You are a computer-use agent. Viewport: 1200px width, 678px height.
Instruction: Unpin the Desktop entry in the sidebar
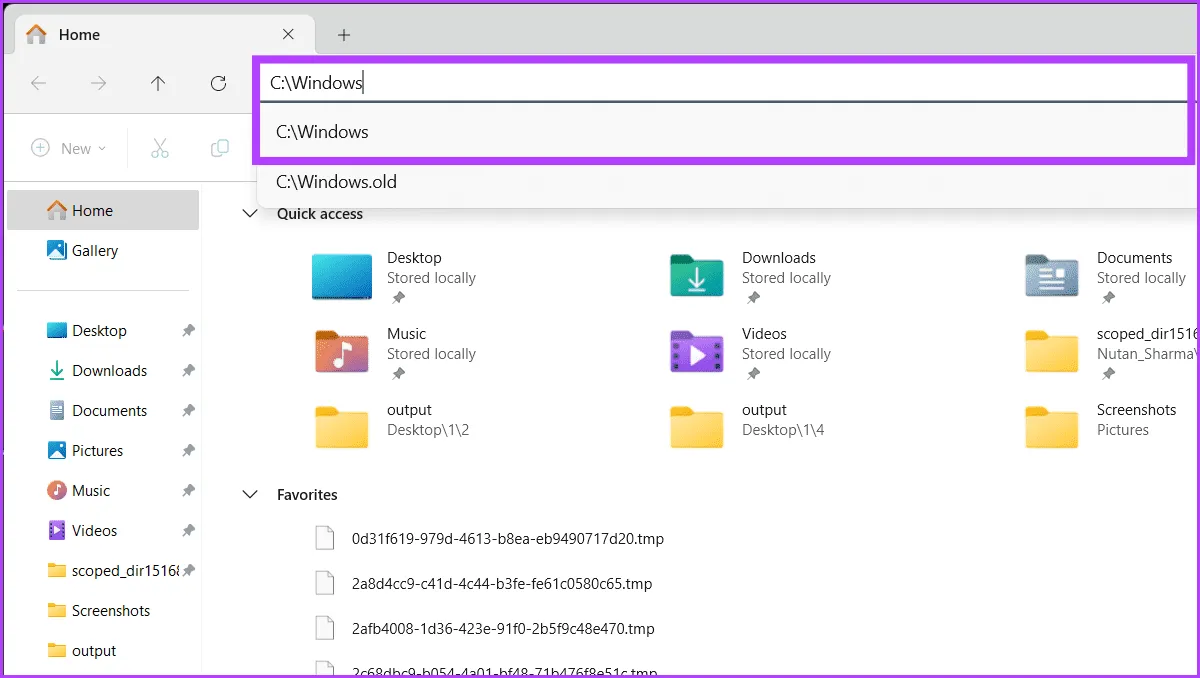pos(188,330)
